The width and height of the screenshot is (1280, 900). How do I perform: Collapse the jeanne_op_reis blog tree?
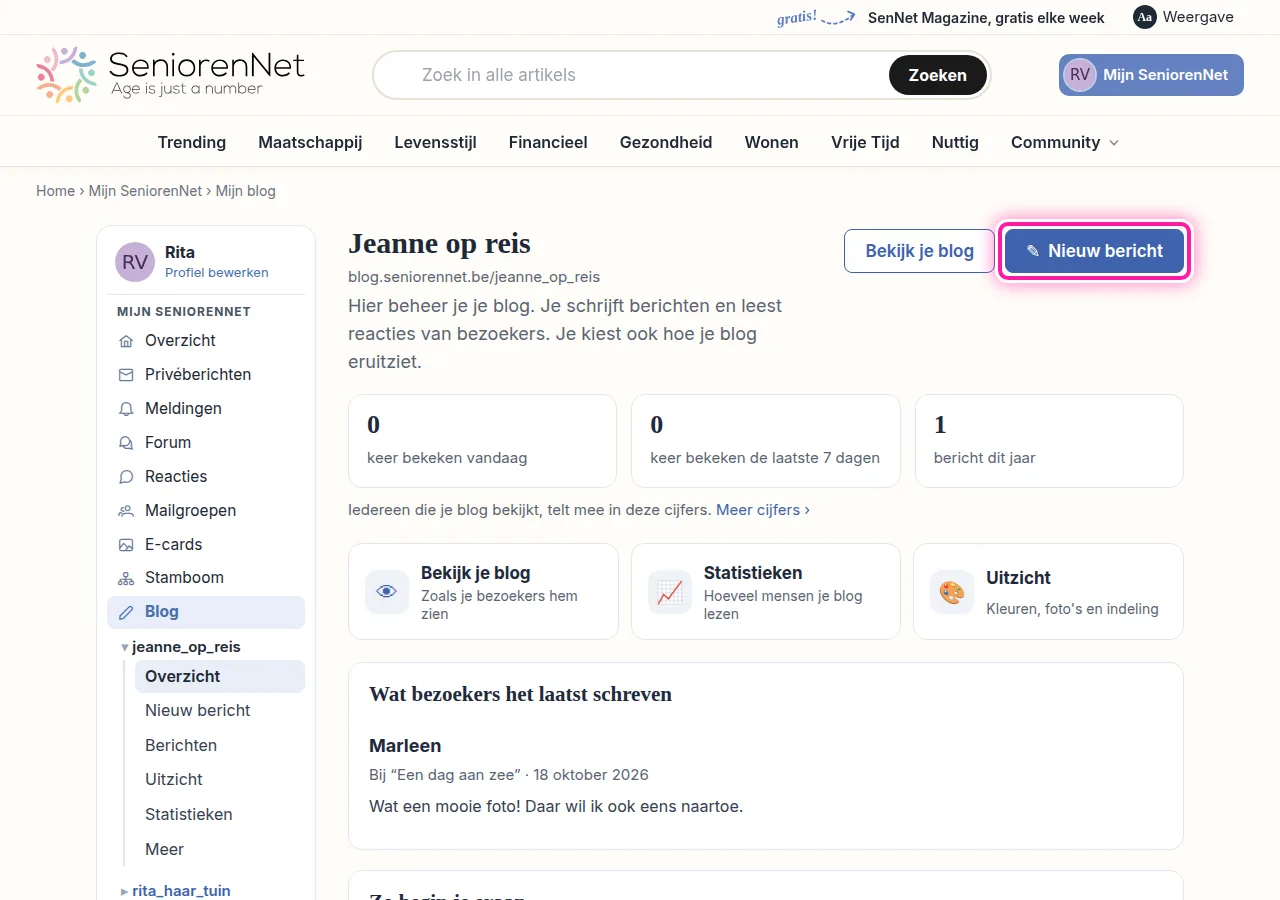[x=125, y=648]
